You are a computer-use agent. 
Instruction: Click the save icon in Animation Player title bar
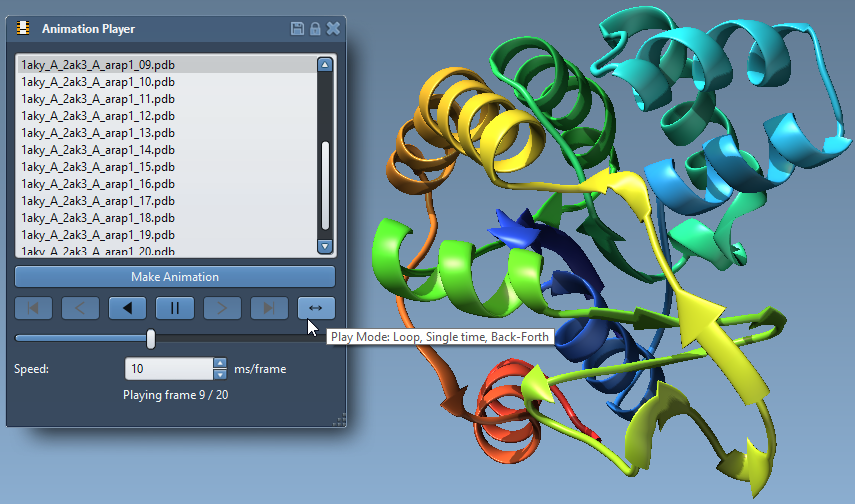click(x=298, y=29)
